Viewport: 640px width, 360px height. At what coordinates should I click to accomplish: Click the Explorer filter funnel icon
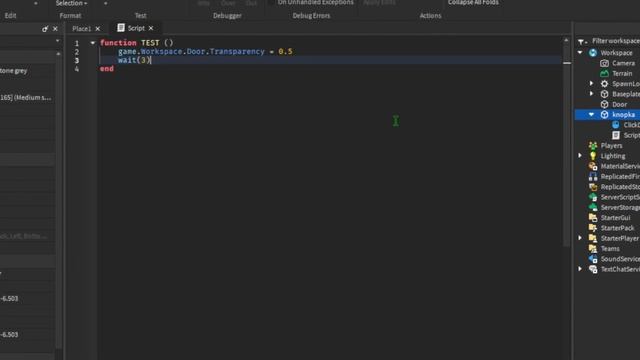[582, 41]
